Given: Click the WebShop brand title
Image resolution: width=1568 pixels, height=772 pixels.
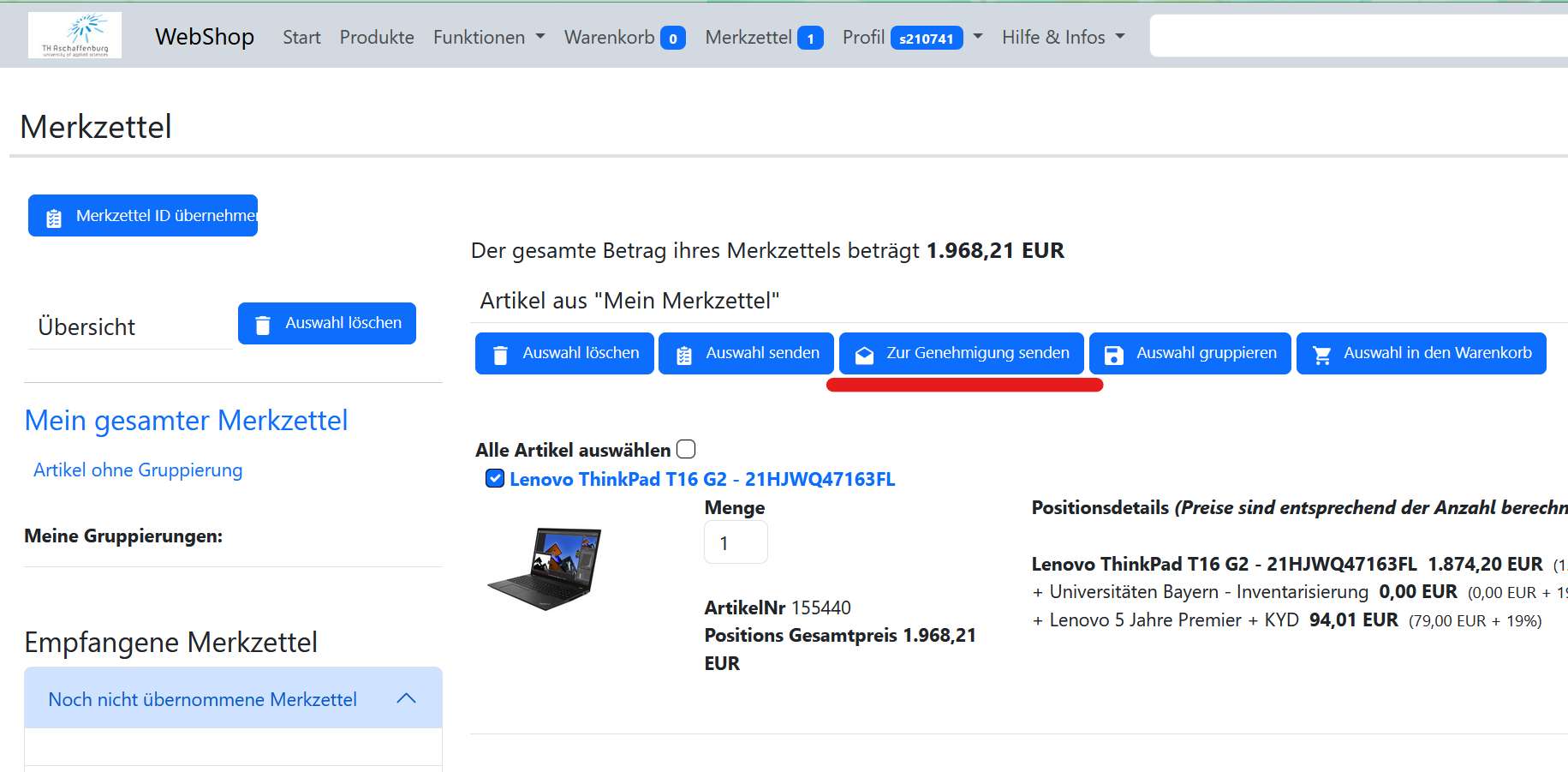Looking at the screenshot, I should (205, 36).
